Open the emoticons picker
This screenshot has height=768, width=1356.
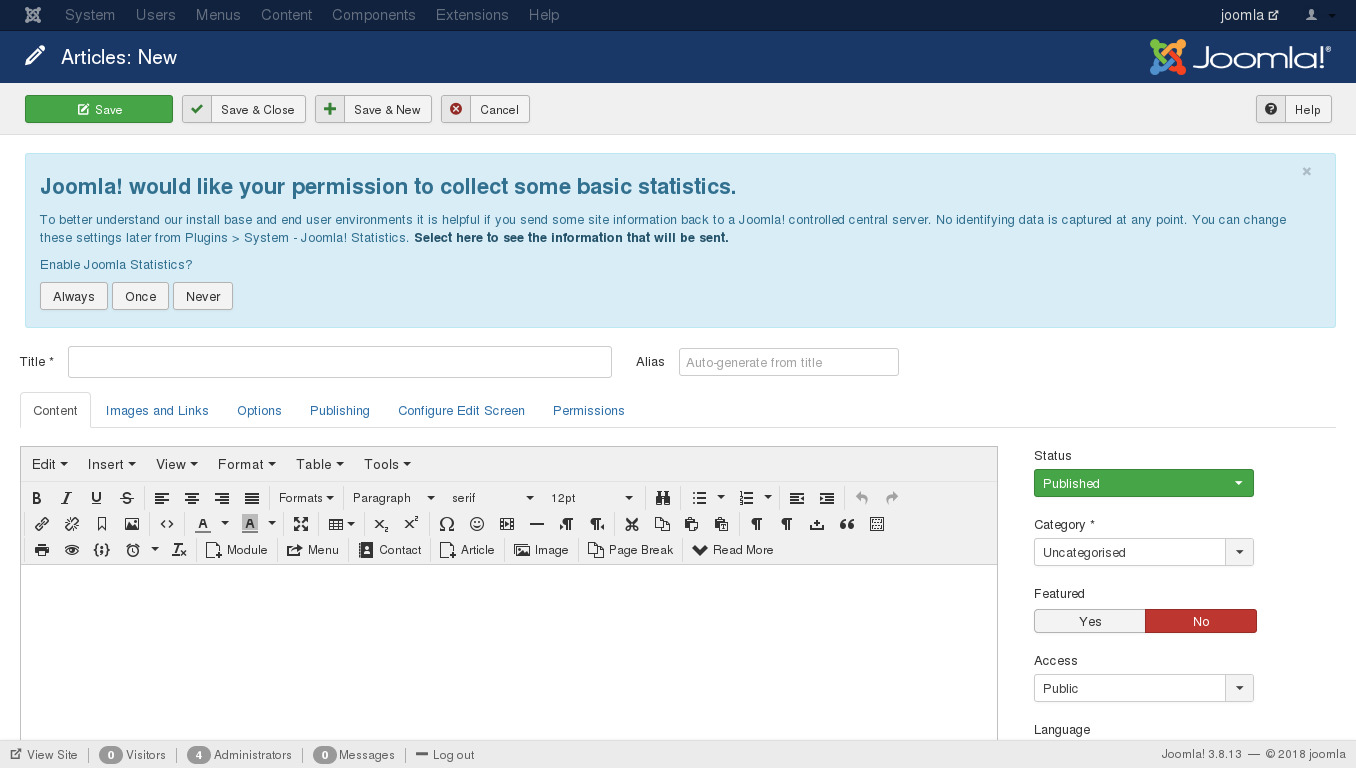click(477, 524)
